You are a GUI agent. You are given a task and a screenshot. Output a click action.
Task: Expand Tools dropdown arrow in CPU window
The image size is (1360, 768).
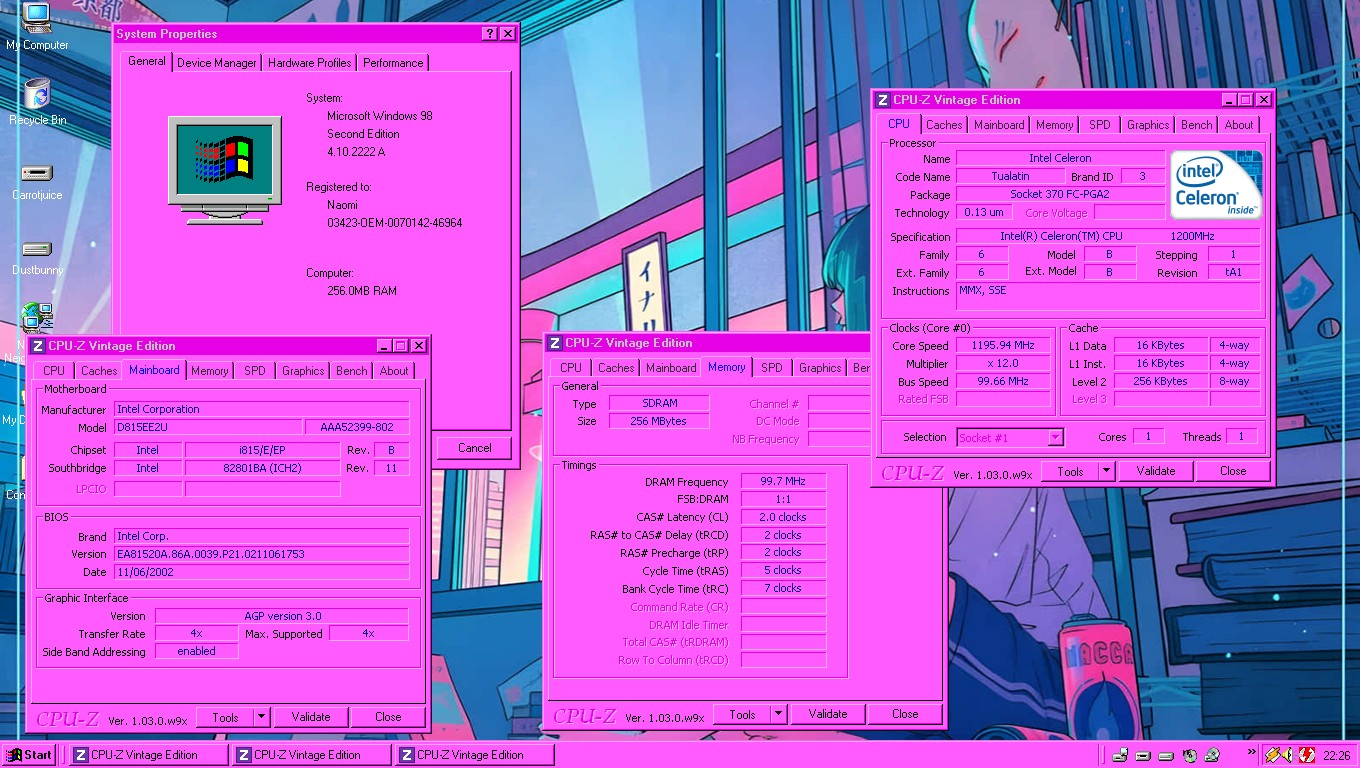click(x=1106, y=471)
